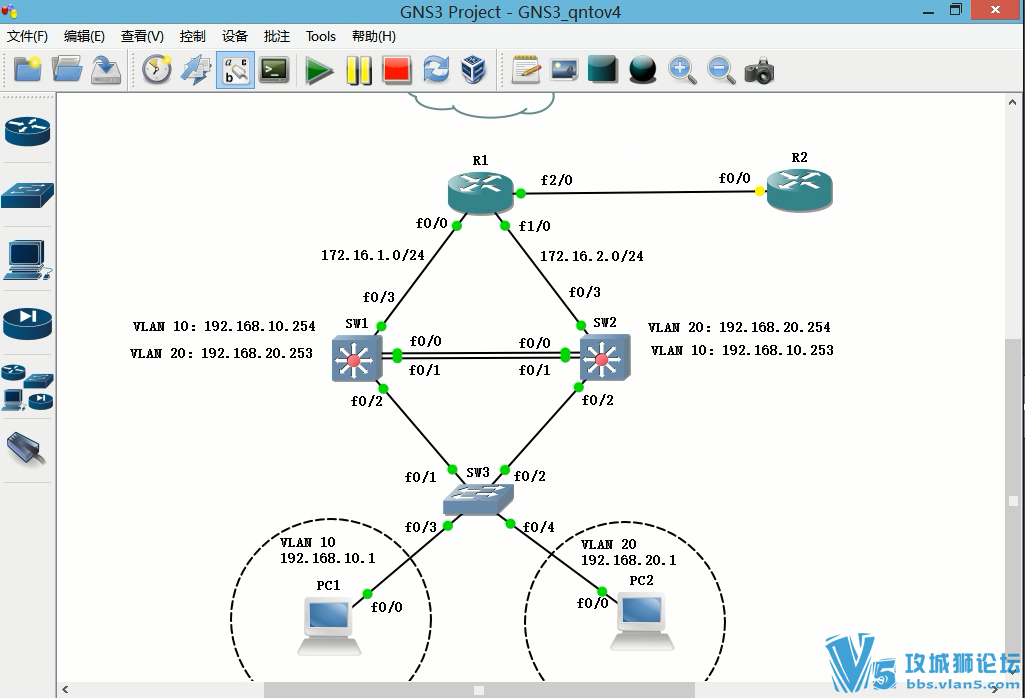Open console to all devices icon
1025x698 pixels.
pos(274,69)
